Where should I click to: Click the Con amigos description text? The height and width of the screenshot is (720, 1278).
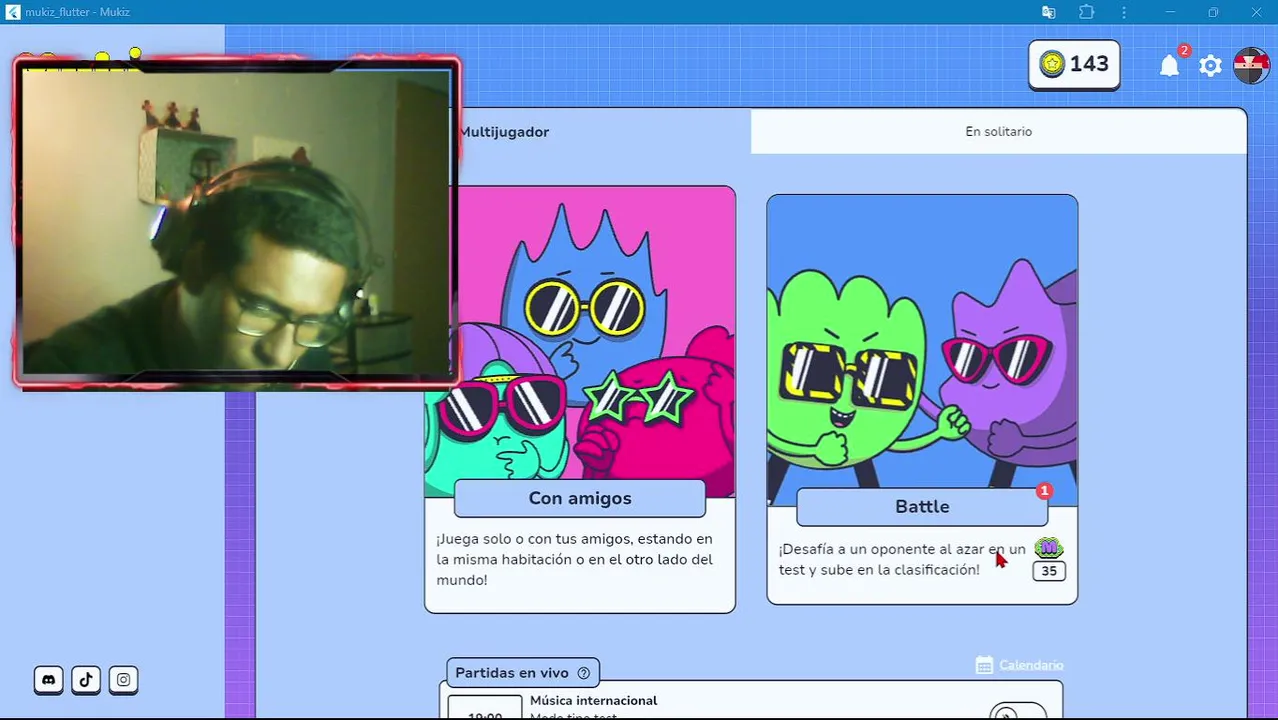tap(575, 559)
